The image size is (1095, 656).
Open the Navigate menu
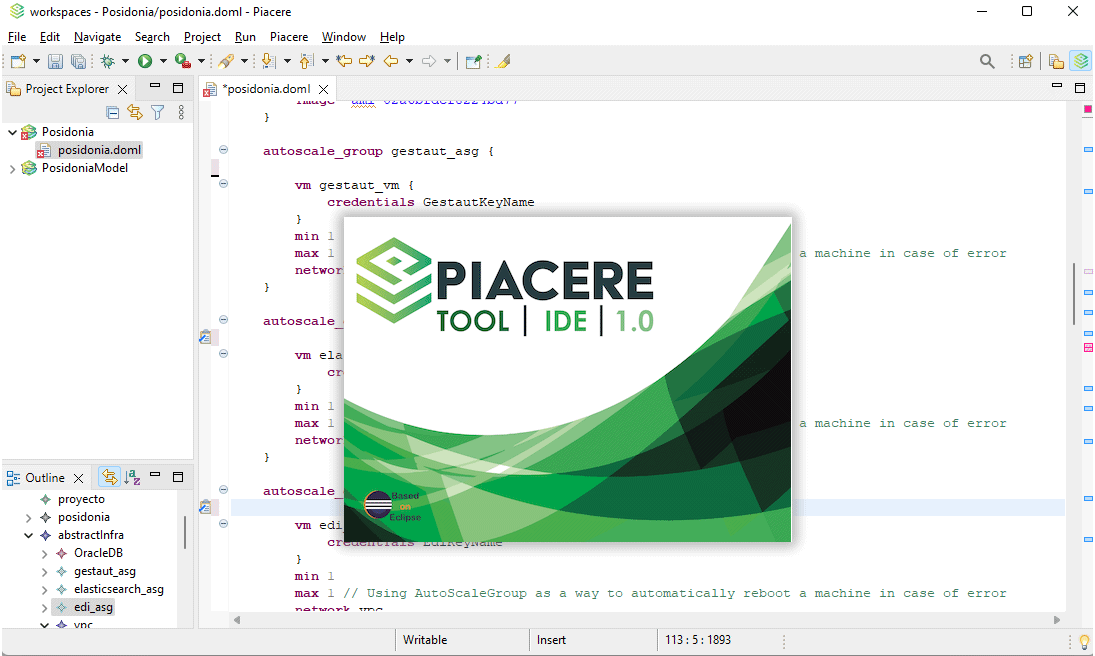97,37
